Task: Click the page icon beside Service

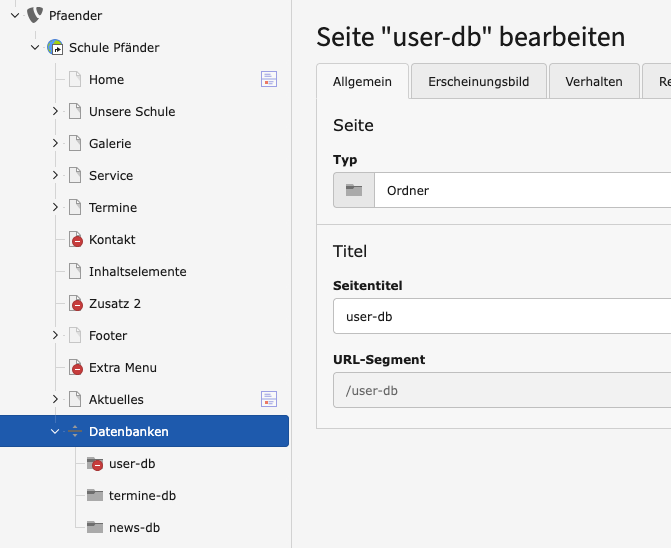Action: 75,175
